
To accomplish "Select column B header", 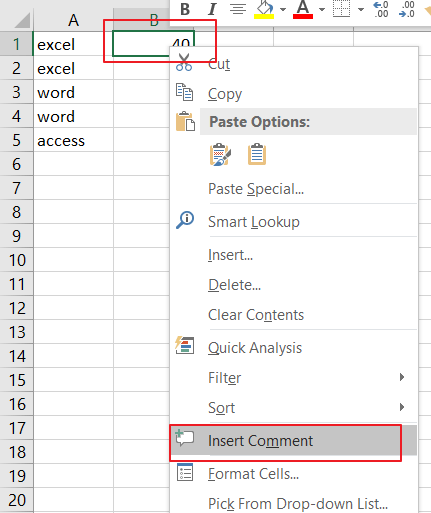I will [154, 20].
